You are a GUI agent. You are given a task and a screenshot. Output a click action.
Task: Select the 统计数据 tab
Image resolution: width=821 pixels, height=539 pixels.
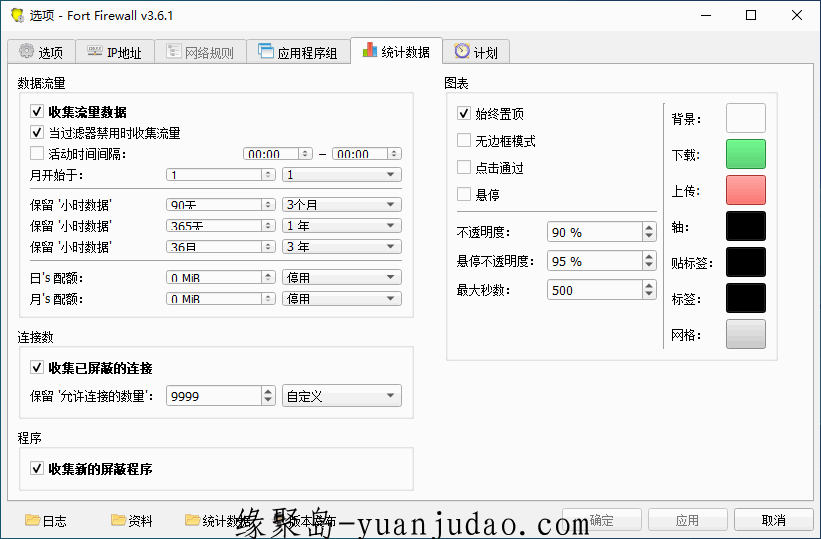396,50
